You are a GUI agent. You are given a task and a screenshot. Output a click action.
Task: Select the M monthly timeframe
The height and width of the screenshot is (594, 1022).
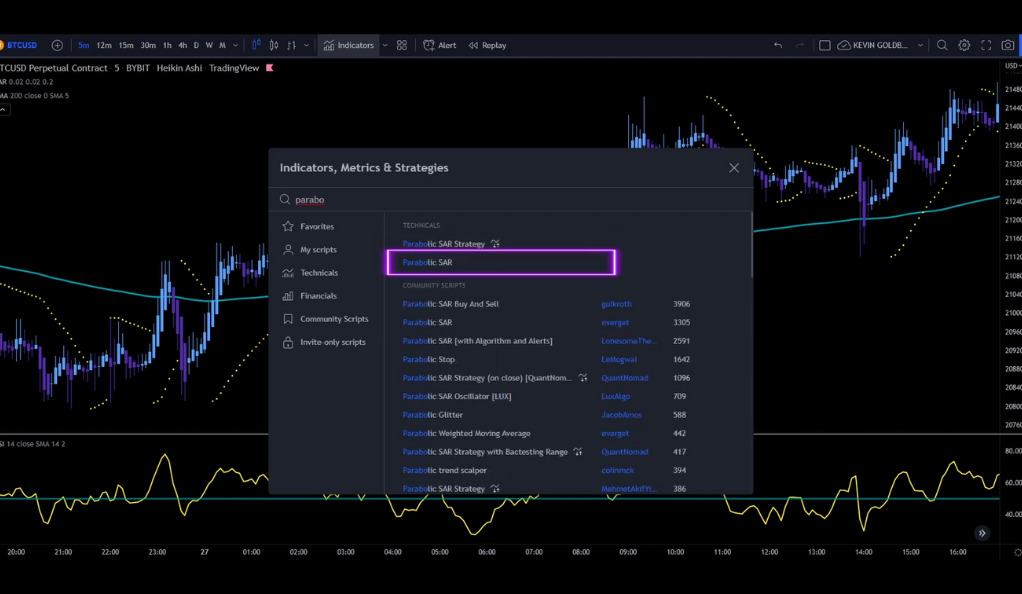(x=222, y=45)
